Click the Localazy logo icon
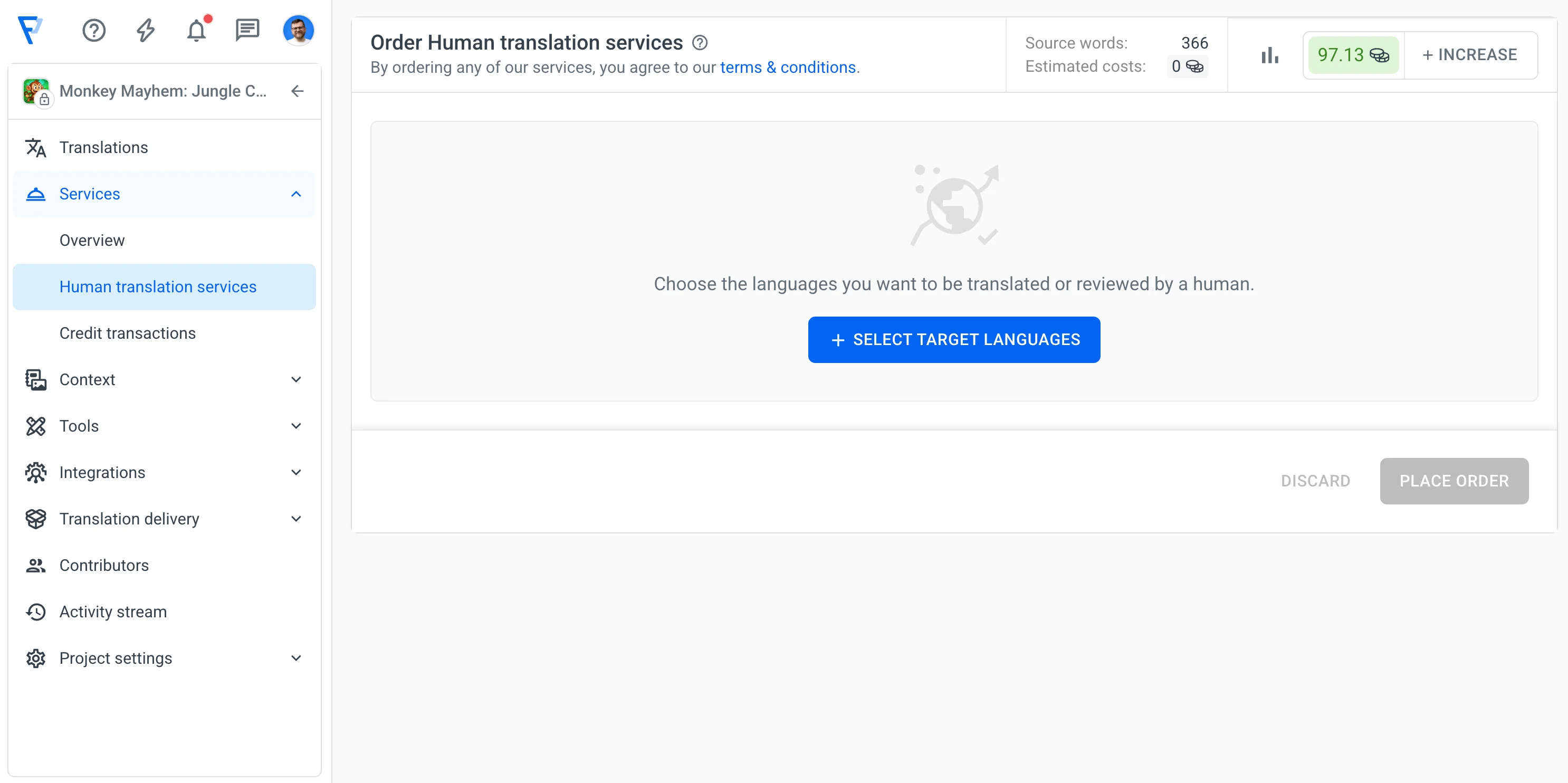 pyautogui.click(x=31, y=30)
